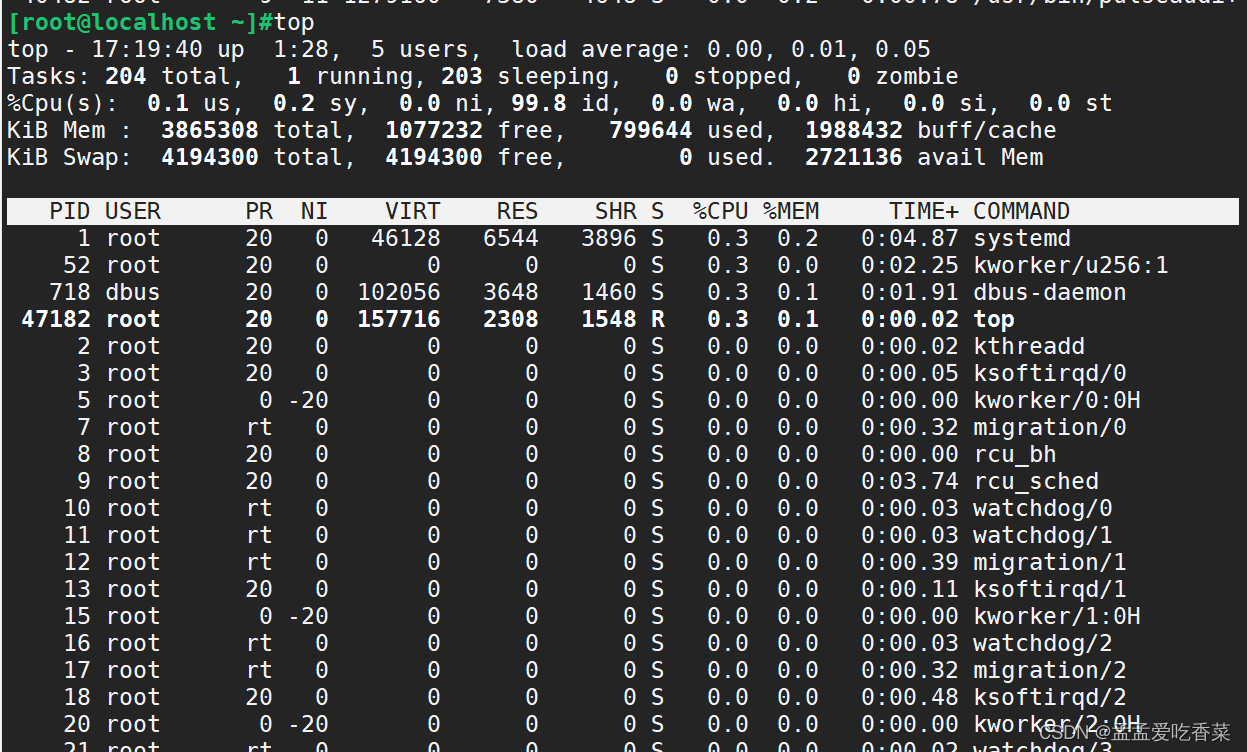Click the %MEM column header
This screenshot has width=1247, height=752.
[x=791, y=211]
